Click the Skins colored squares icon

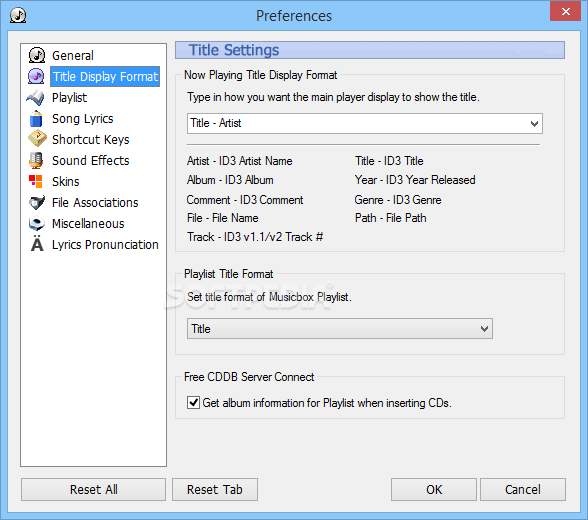[36, 181]
